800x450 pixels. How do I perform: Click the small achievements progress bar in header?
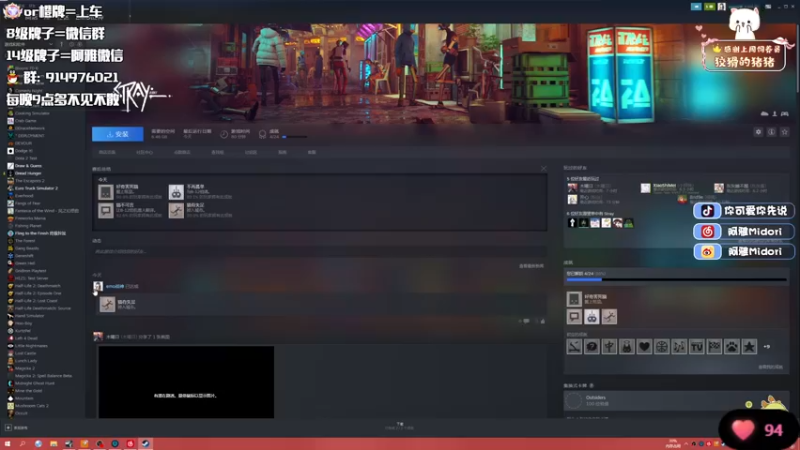(x=295, y=137)
